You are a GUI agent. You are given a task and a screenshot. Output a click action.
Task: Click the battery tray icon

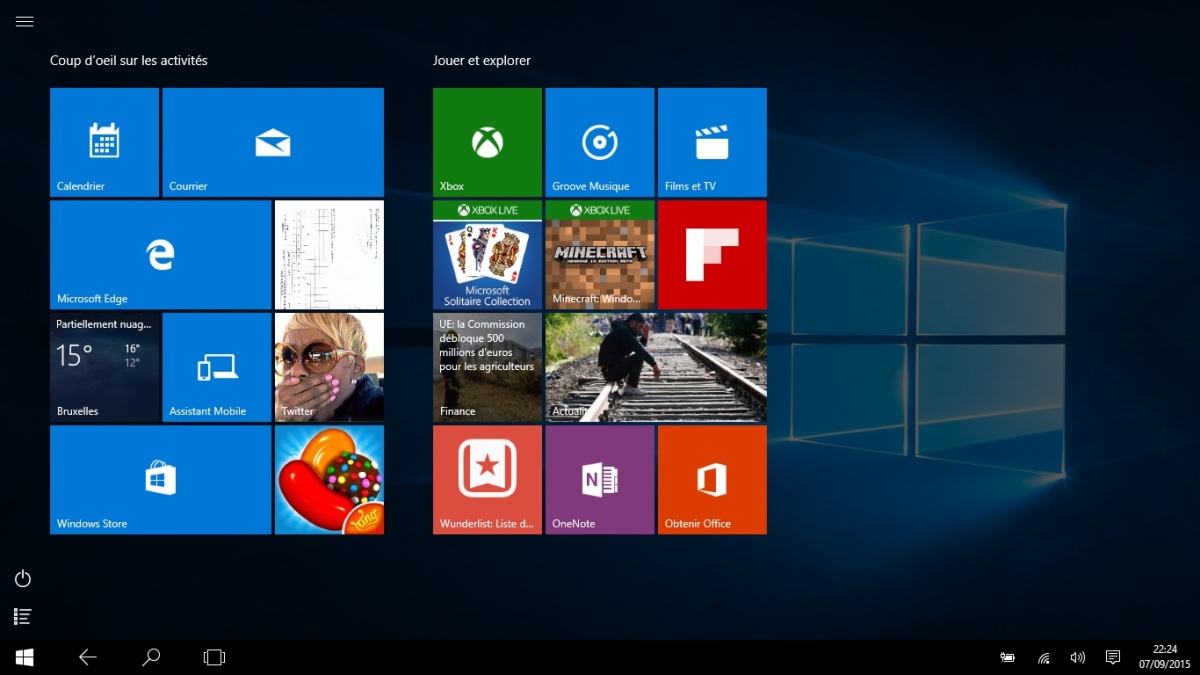[1008, 658]
